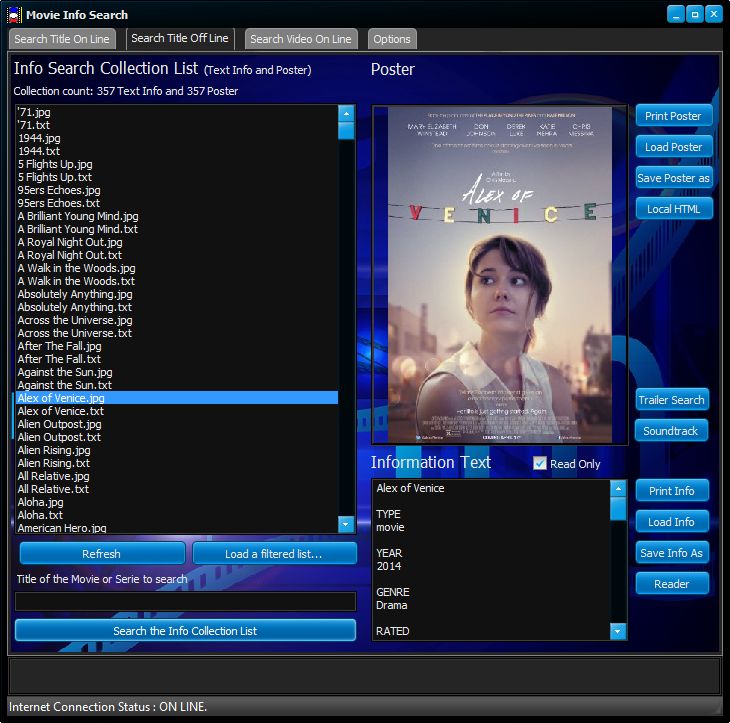Choose Save Info As
The image size is (730, 723).
(671, 553)
